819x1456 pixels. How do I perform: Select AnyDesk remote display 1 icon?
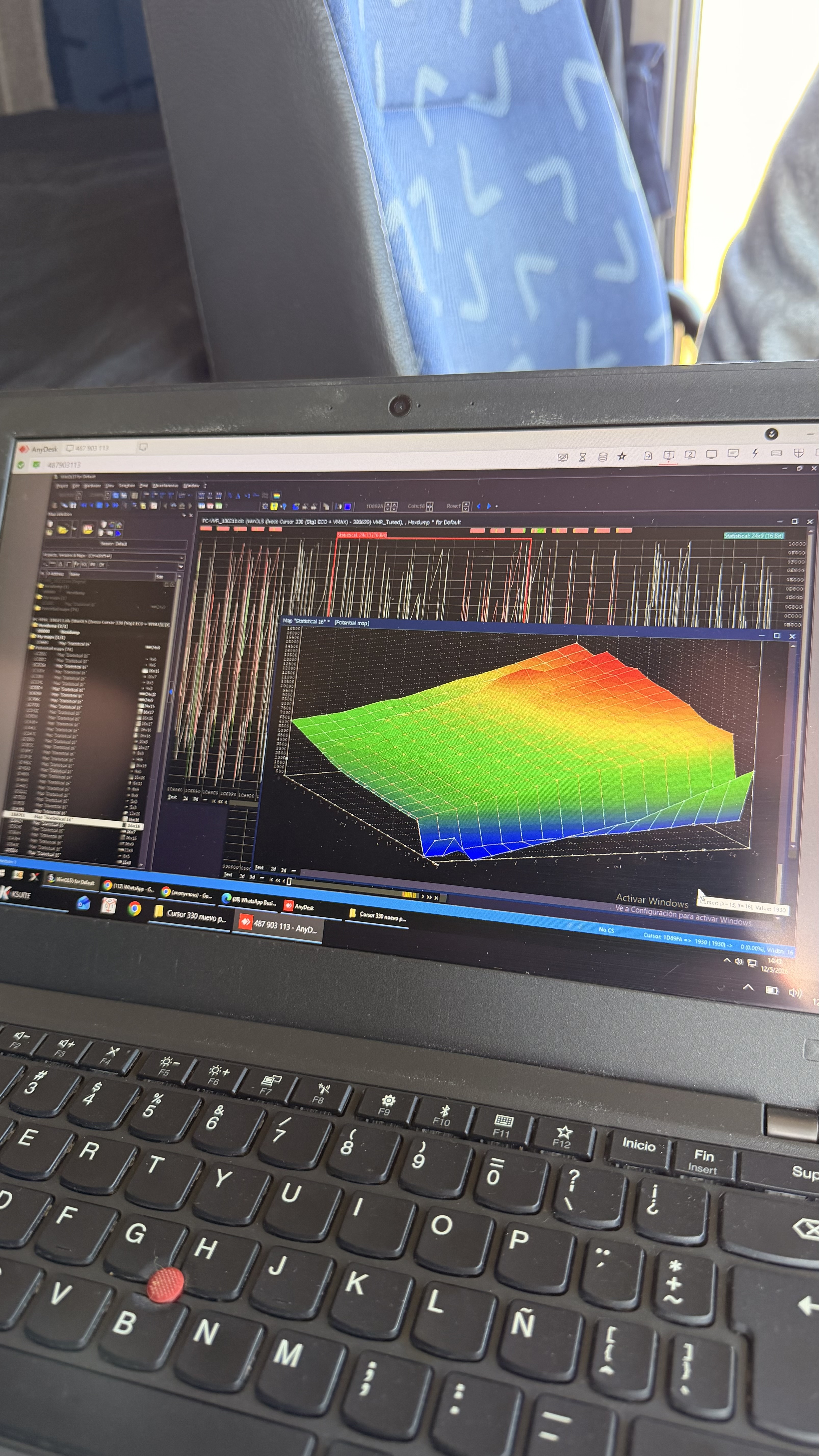[x=669, y=455]
